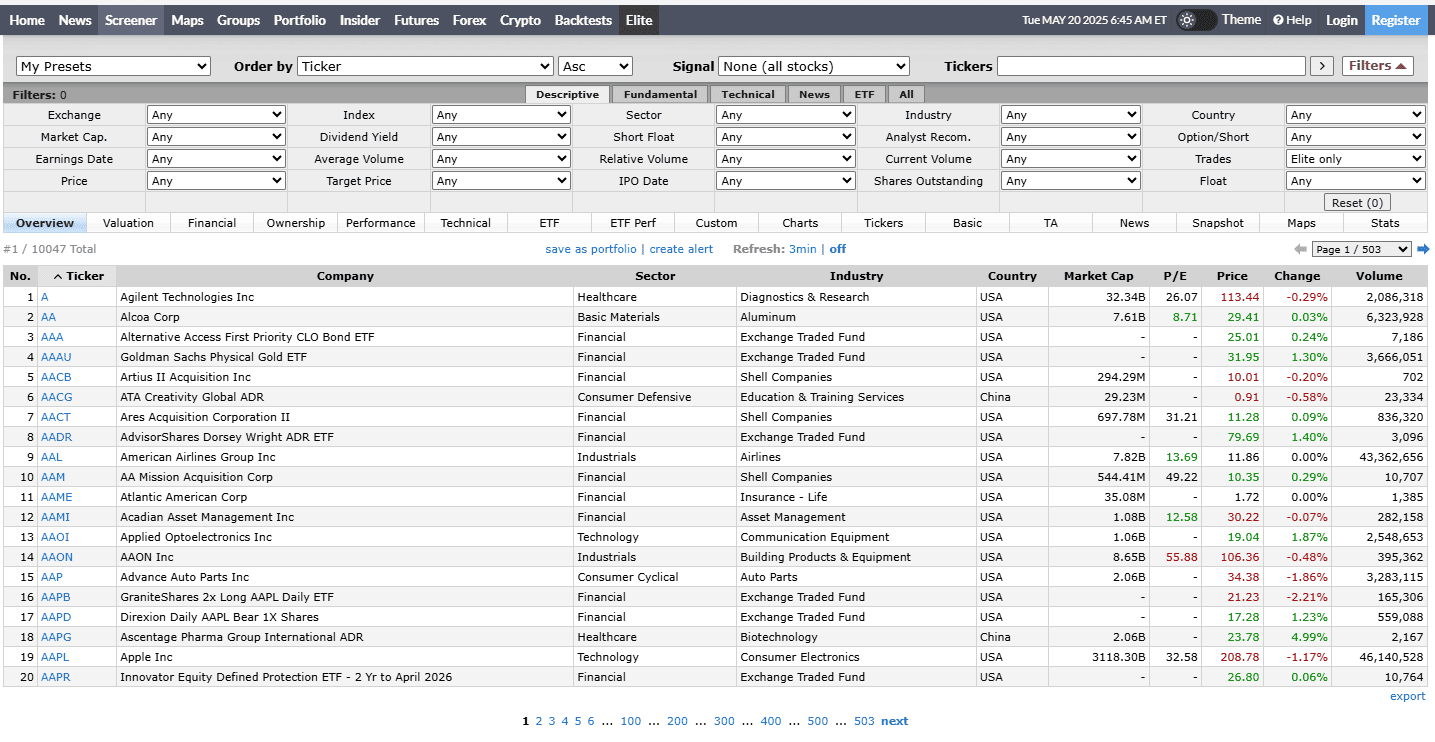
Task: Open the AAPL ticker link
Action: click(x=55, y=657)
